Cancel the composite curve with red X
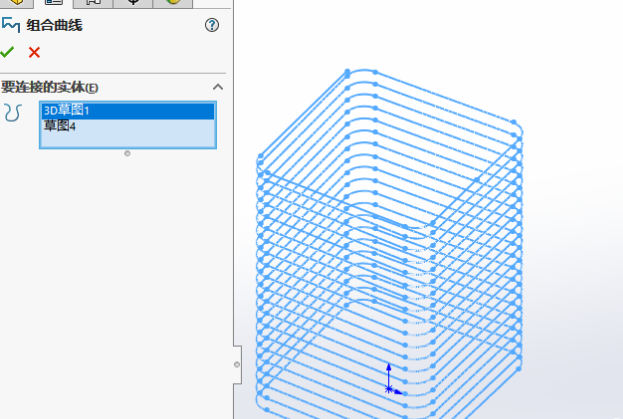 click(35, 52)
